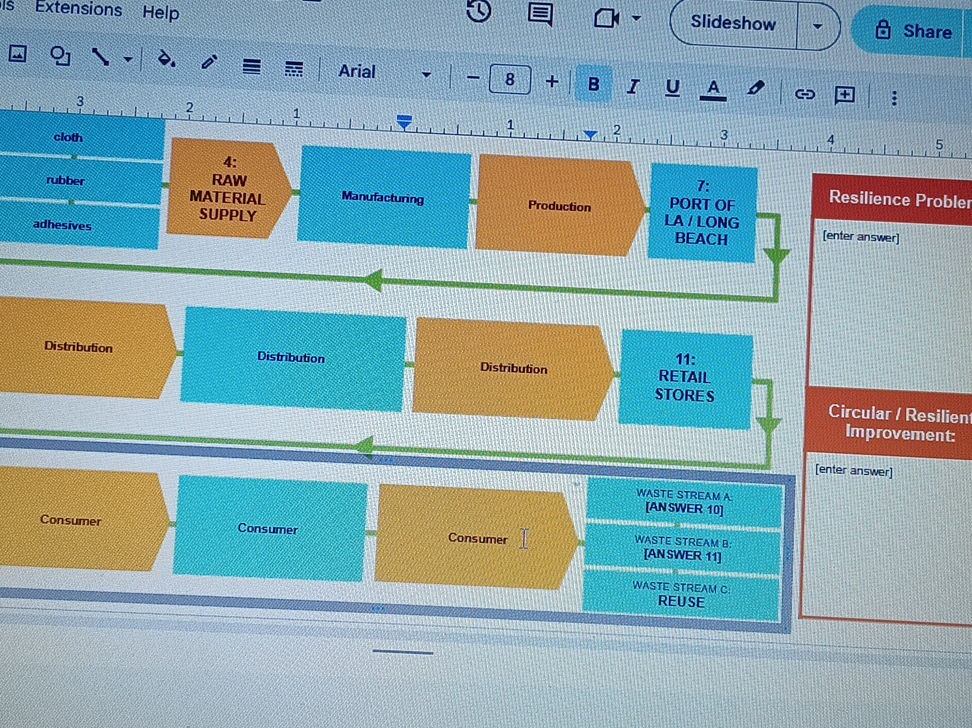This screenshot has height=728, width=972.
Task: Select the Text box tool
Action: (60, 57)
